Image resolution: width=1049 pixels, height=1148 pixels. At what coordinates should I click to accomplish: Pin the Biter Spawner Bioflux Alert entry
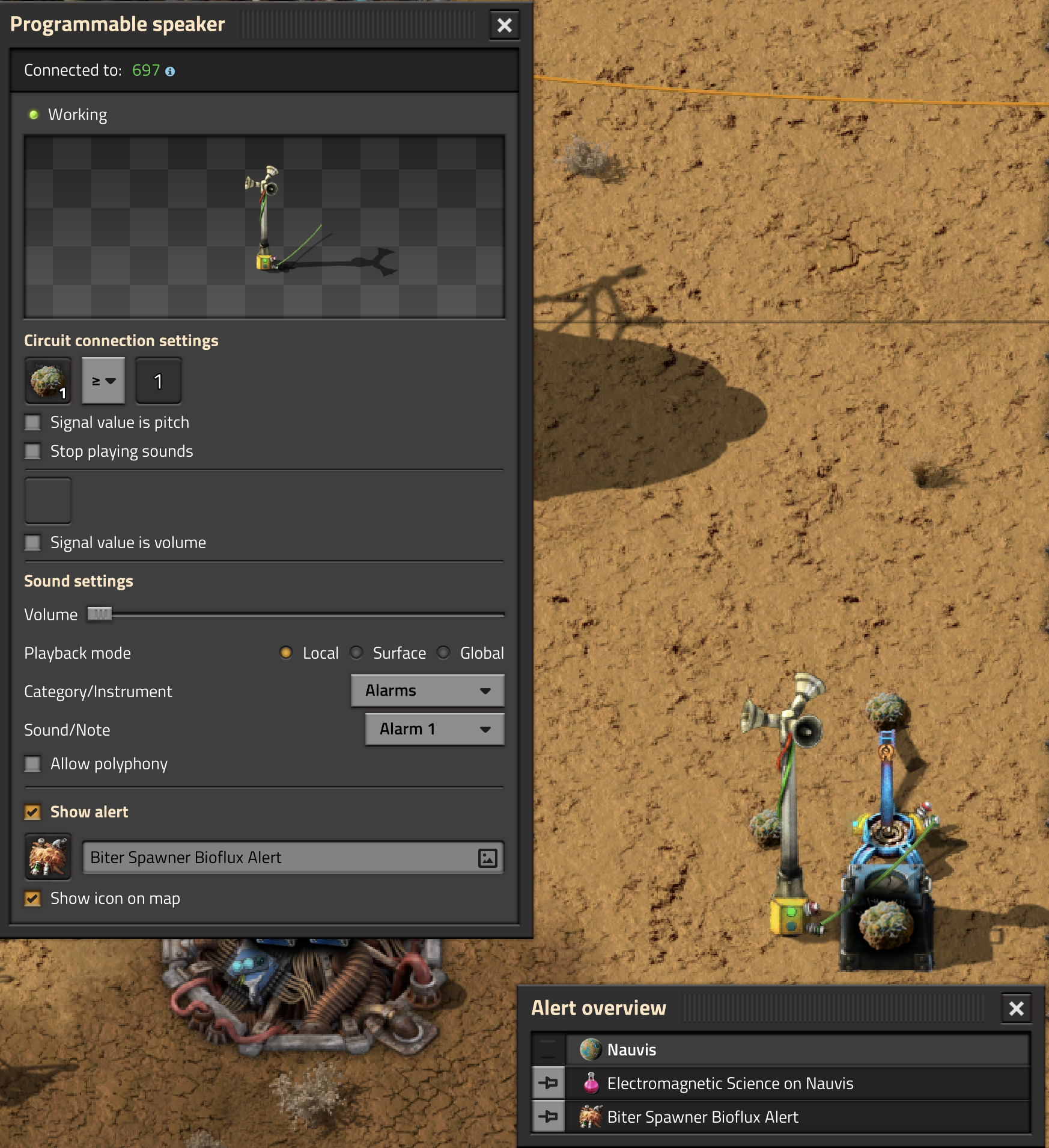point(548,1117)
